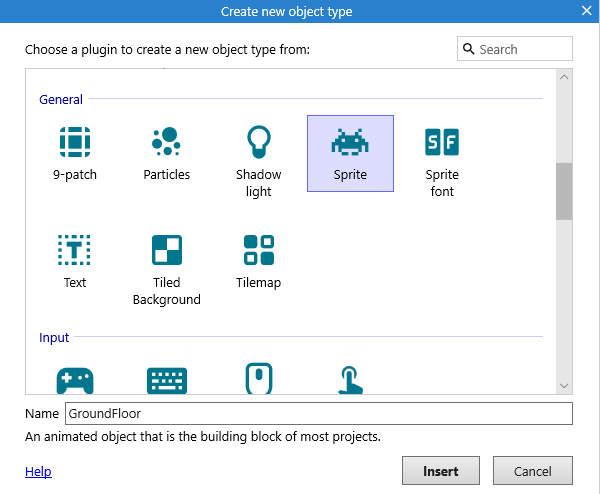The image size is (600, 494).
Task: Pick the Touch input plugin icon
Action: pos(350,379)
